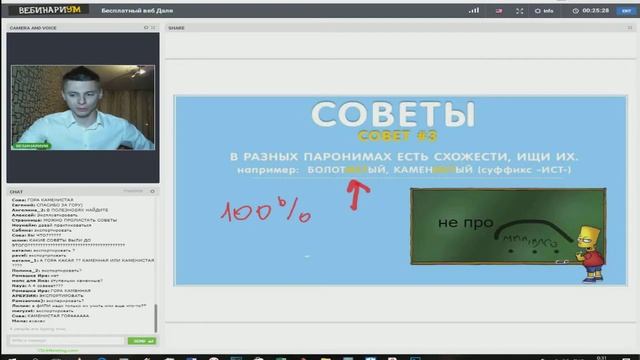Click chat message 'КАМЕНИСТАЯ ГОРААААА'

tap(50, 316)
